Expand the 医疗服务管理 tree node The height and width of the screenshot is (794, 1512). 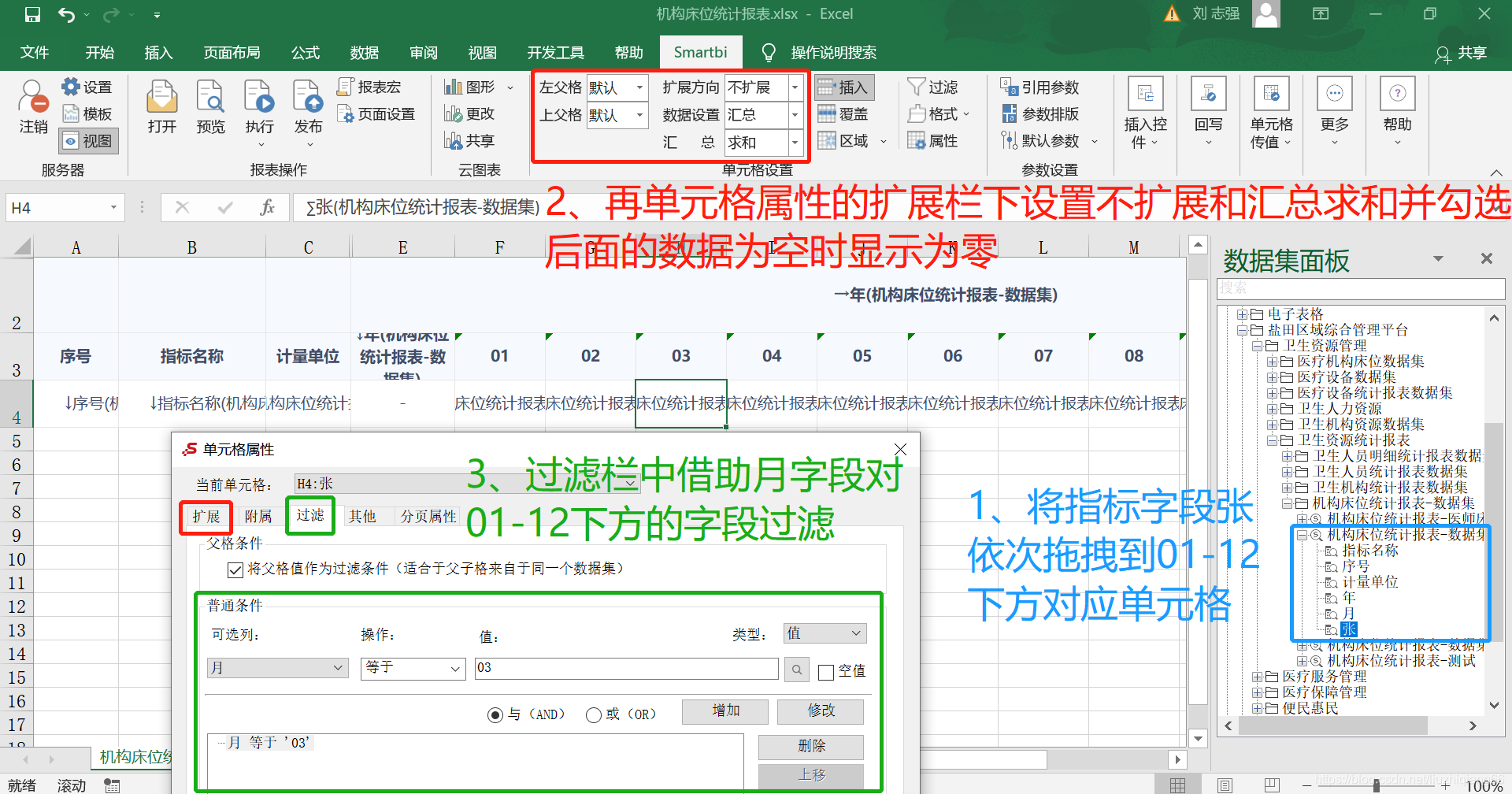tap(1257, 677)
